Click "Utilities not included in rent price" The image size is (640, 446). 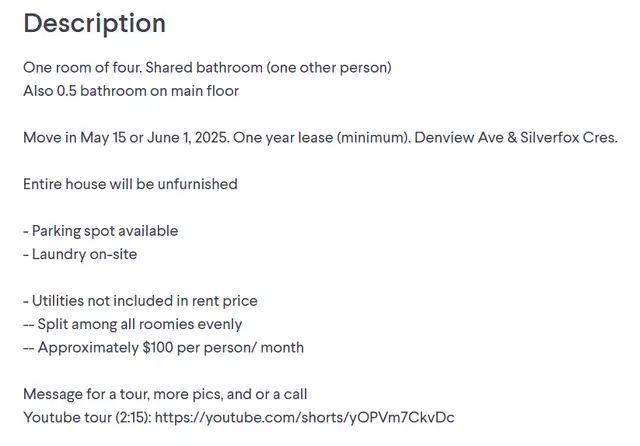pyautogui.click(x=140, y=301)
